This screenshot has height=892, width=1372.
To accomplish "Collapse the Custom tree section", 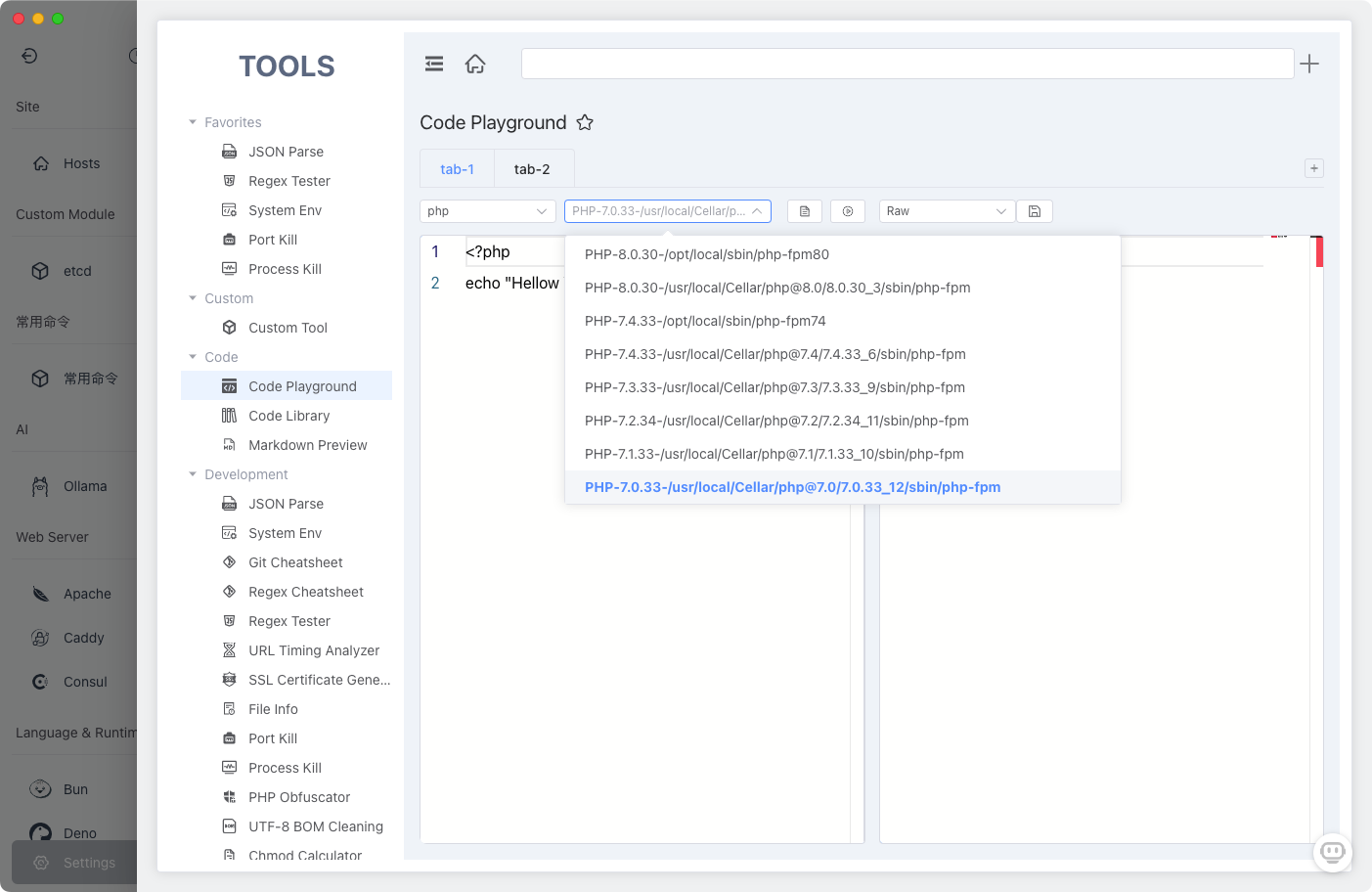I will pyautogui.click(x=193, y=298).
